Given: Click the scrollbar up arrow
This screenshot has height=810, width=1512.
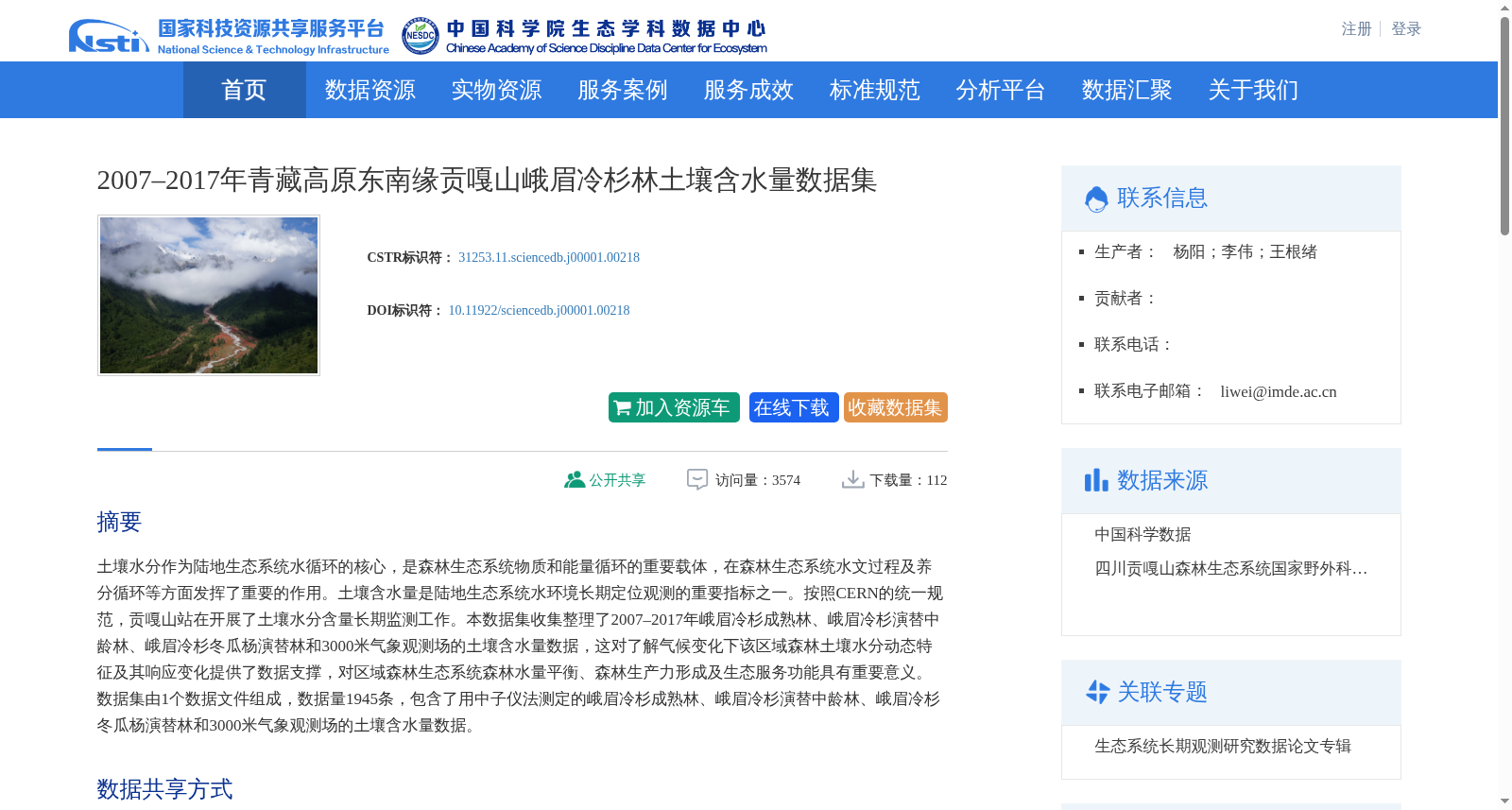Looking at the screenshot, I should click(1504, 8).
